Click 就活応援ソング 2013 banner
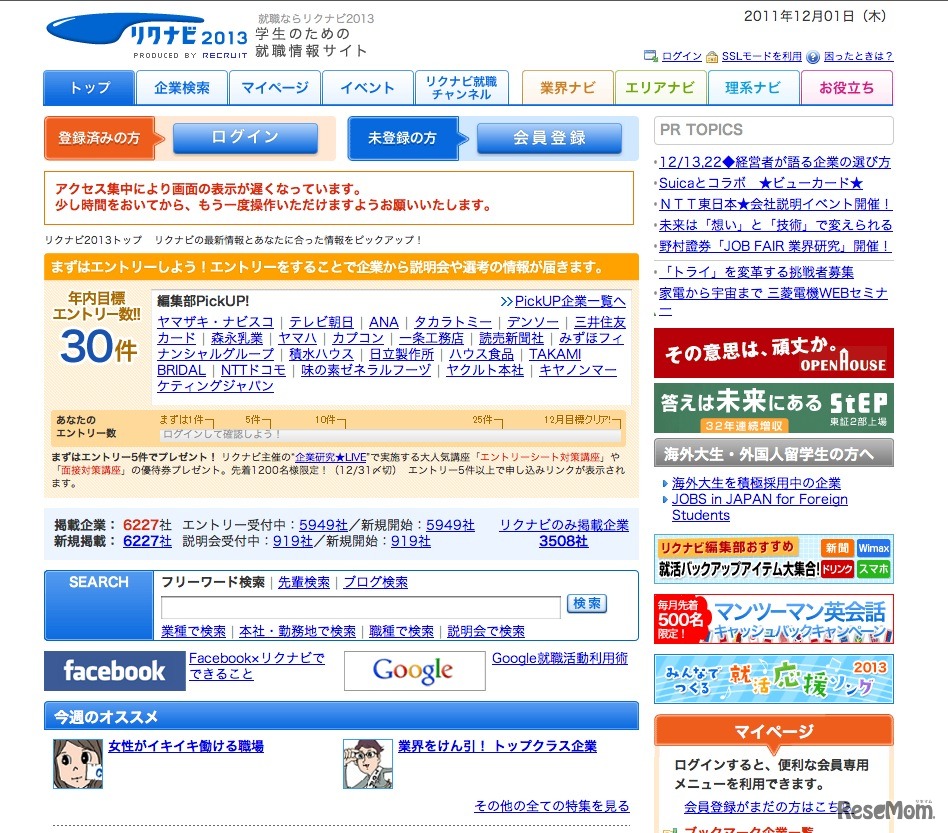Image resolution: width=948 pixels, height=833 pixels. (x=774, y=679)
